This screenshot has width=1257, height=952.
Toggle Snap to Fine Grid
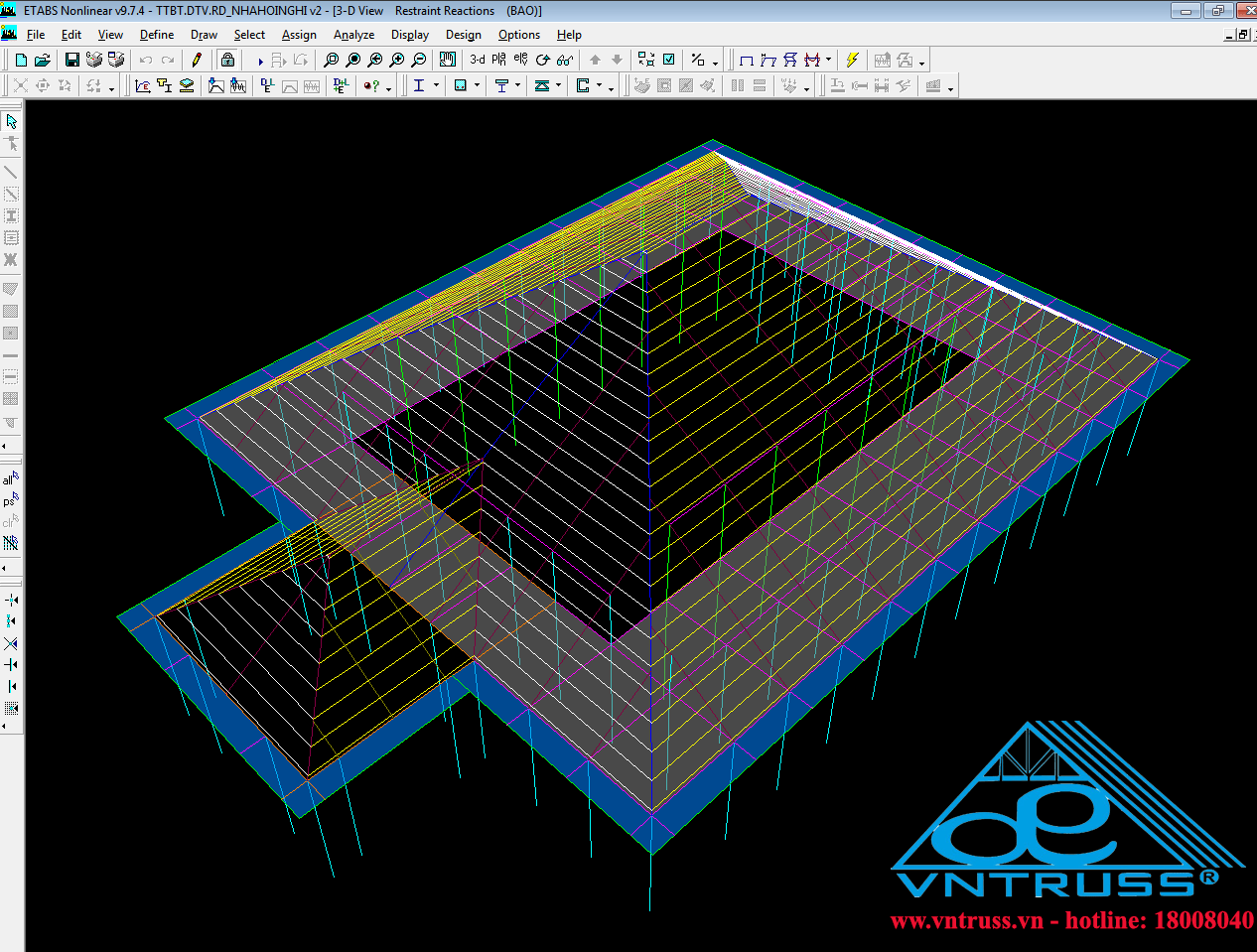coord(11,709)
